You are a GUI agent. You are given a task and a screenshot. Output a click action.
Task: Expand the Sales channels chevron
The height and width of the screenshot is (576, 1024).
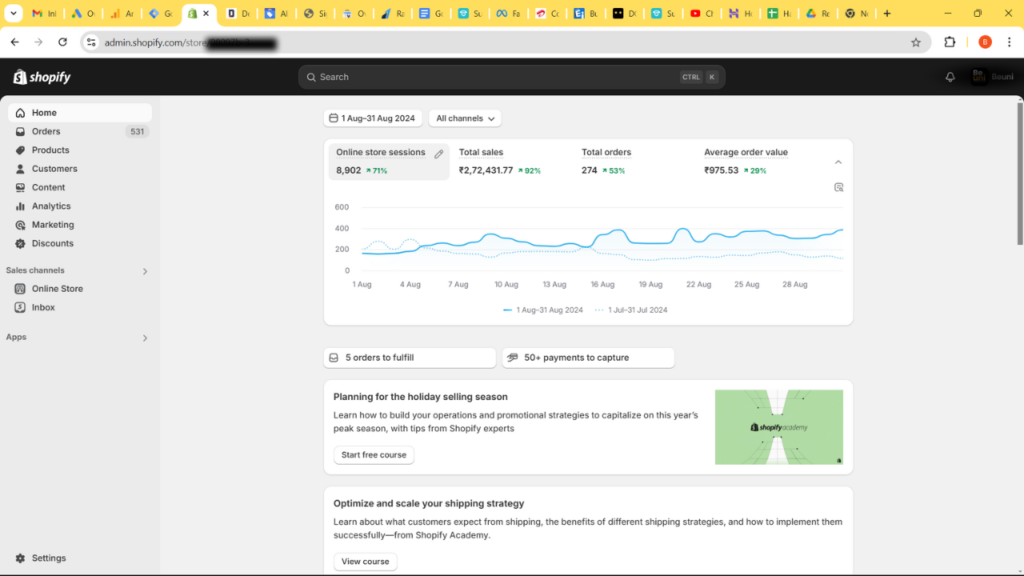tap(145, 271)
